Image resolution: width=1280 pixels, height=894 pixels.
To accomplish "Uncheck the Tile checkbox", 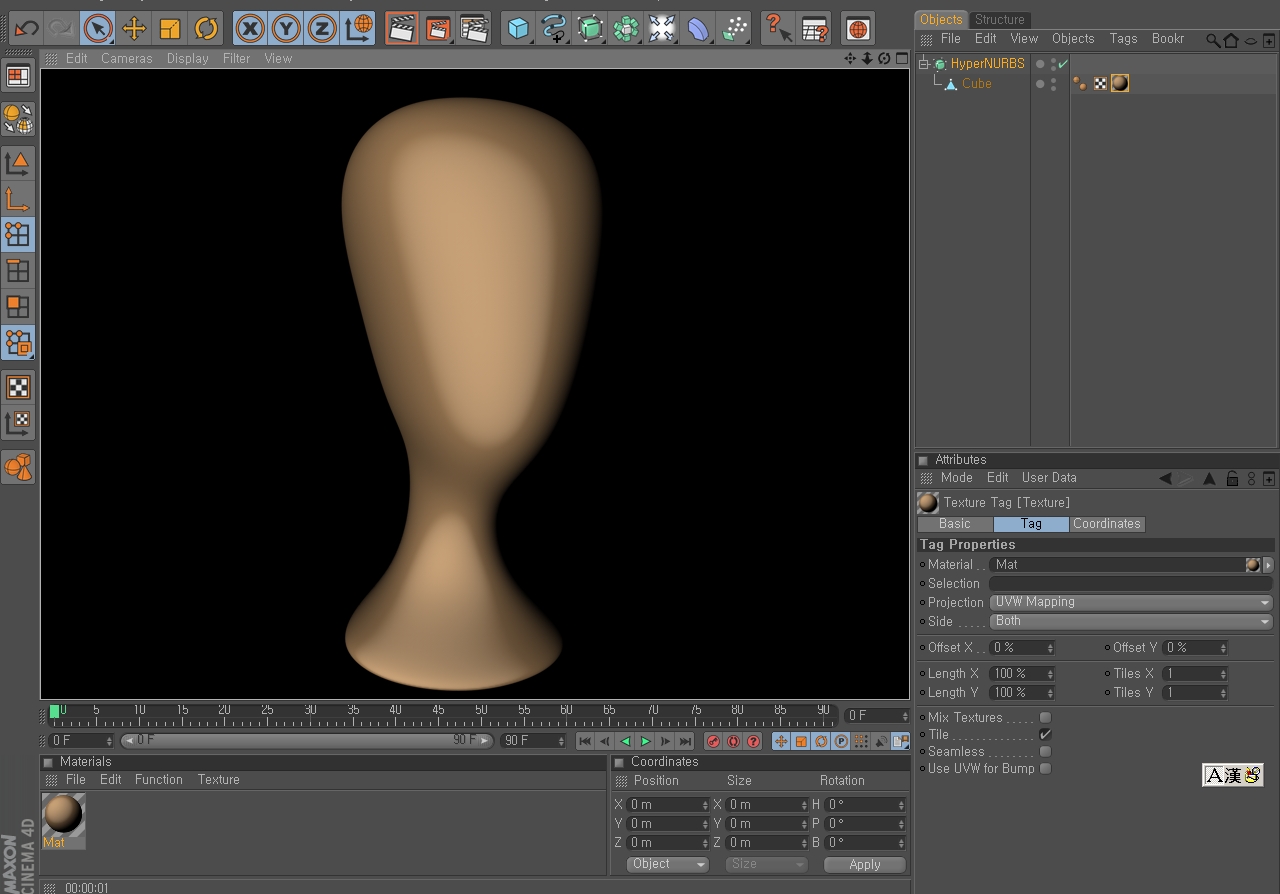I will 1045,735.
